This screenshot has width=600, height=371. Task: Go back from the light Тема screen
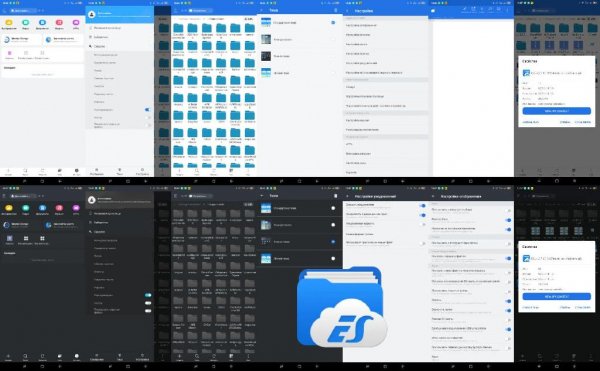pos(262,10)
